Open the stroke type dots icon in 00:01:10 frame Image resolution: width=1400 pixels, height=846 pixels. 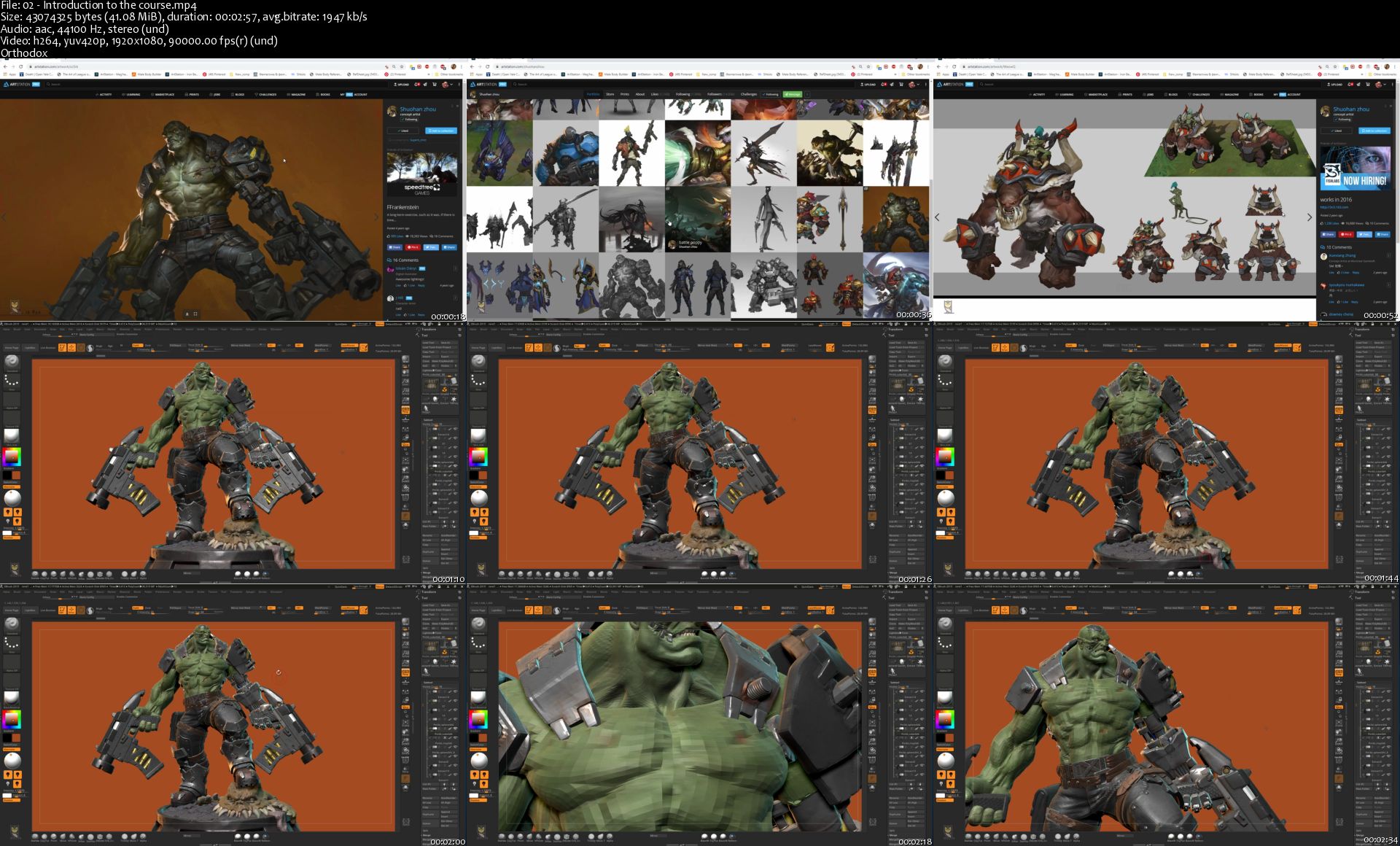12,380
